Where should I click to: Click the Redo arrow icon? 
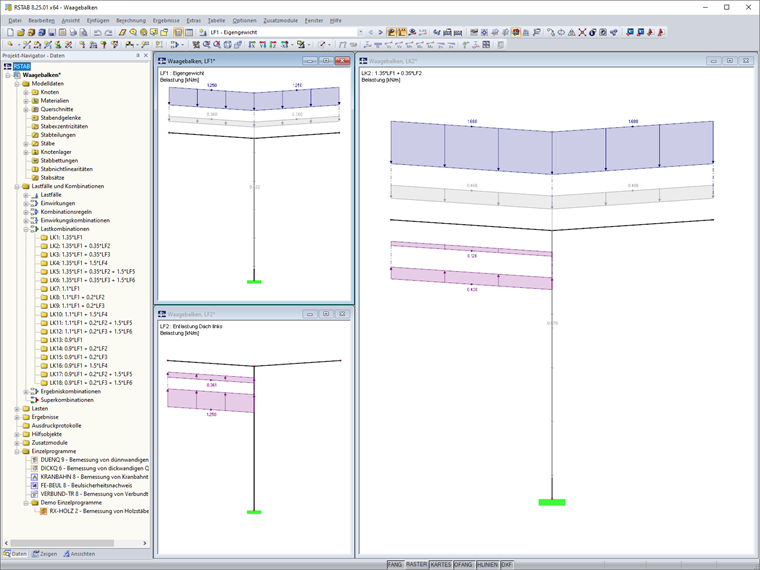pos(108,32)
